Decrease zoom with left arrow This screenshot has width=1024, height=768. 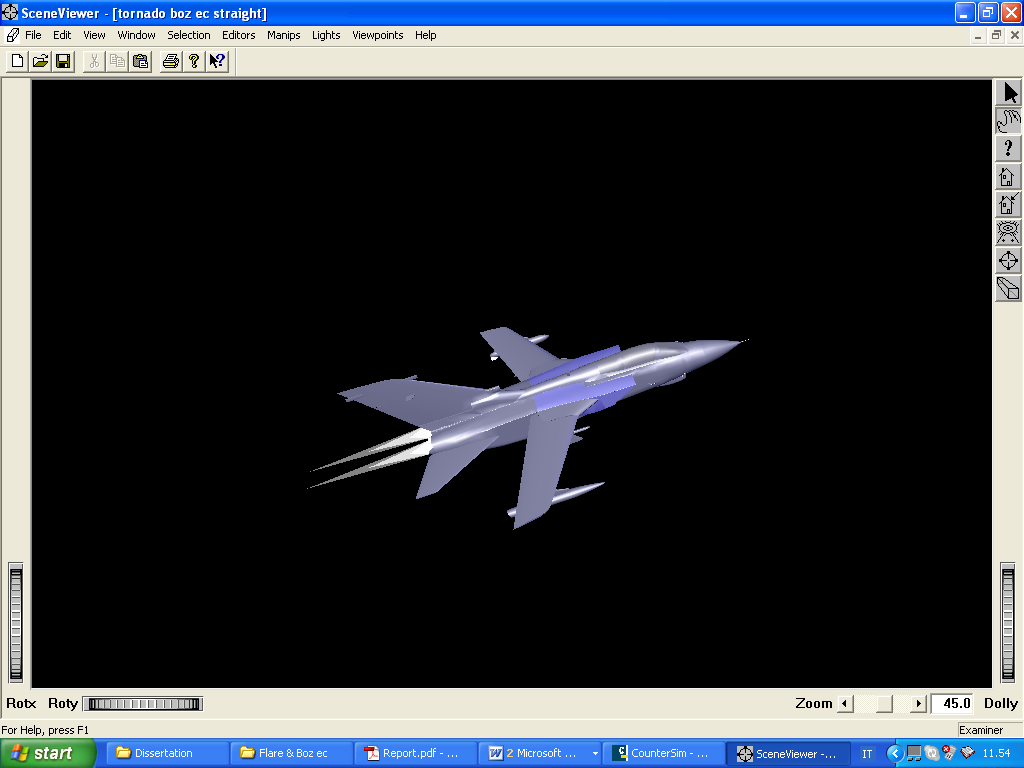pyautogui.click(x=845, y=704)
